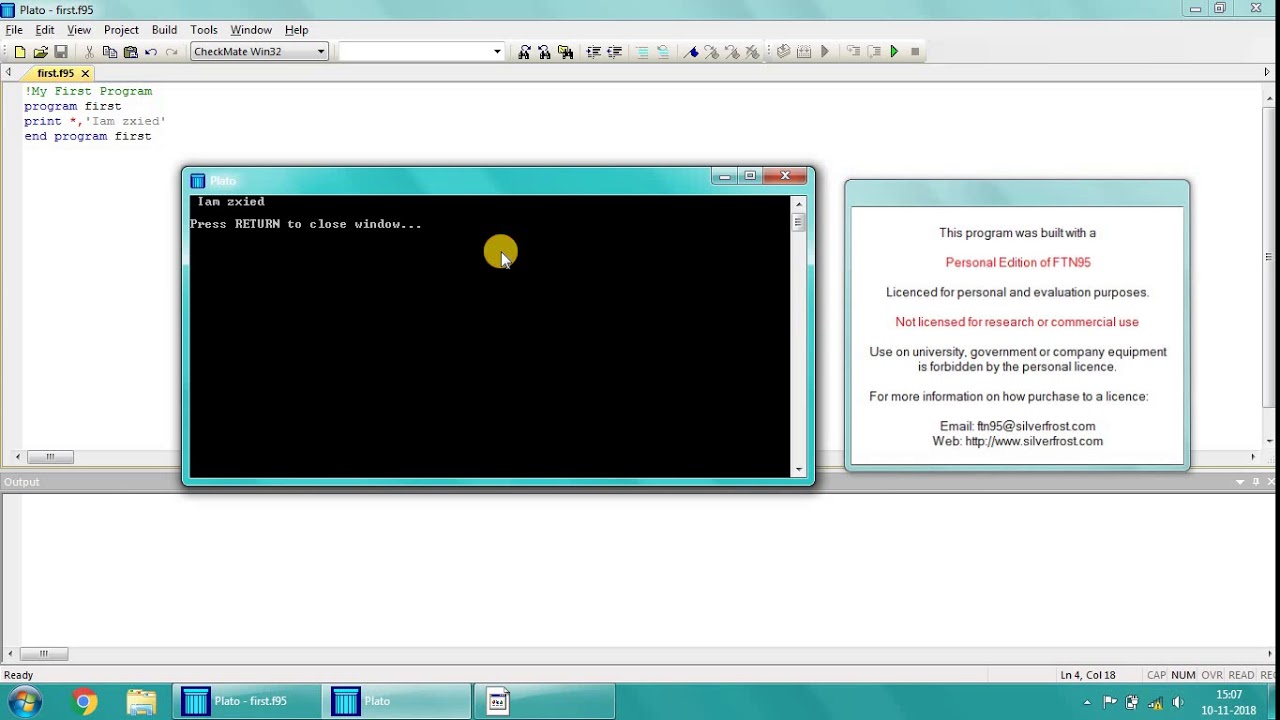Viewport: 1280px width, 720px height.
Task: Click the 'Iam zxied' console output
Action: coord(231,202)
